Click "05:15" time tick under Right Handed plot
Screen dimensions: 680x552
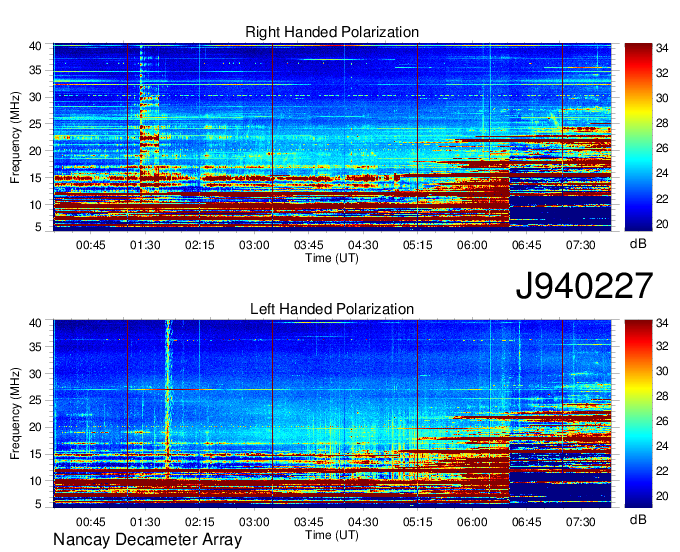tap(418, 245)
